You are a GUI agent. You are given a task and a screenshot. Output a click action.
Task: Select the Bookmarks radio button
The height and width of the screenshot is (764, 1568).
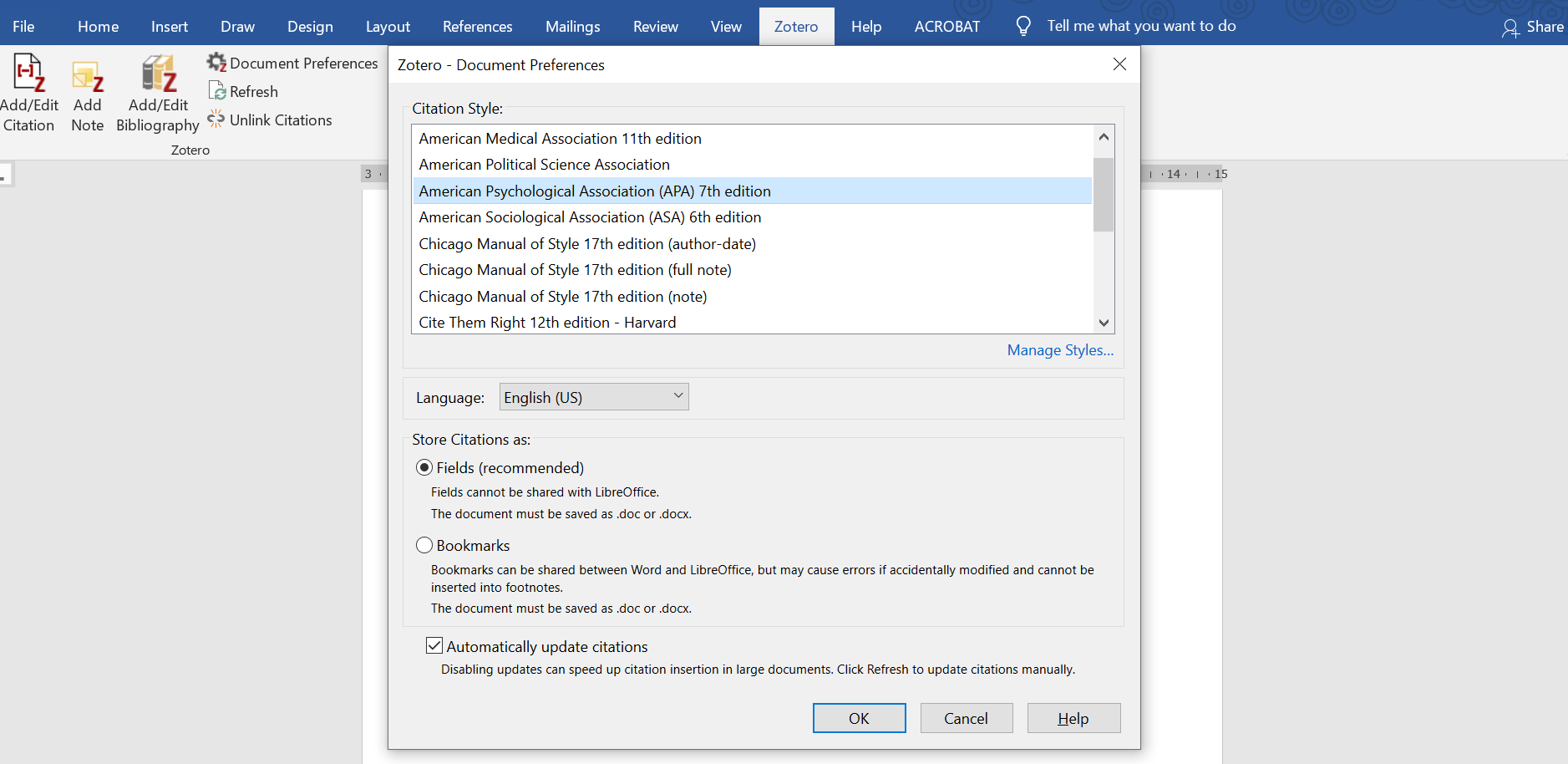click(x=424, y=545)
